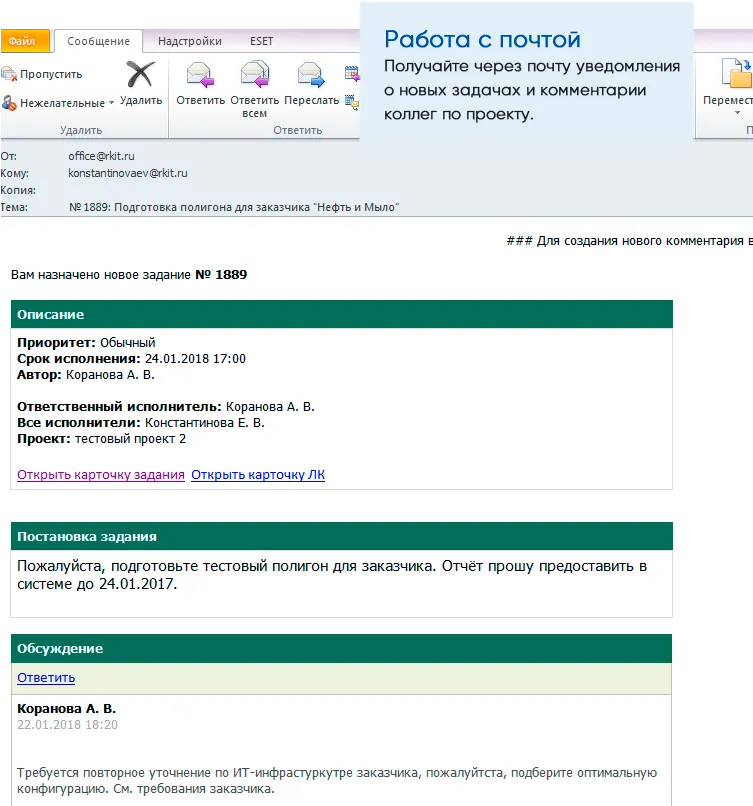
Task: Click the Move (Переместить) folder icon
Action: coord(736,76)
